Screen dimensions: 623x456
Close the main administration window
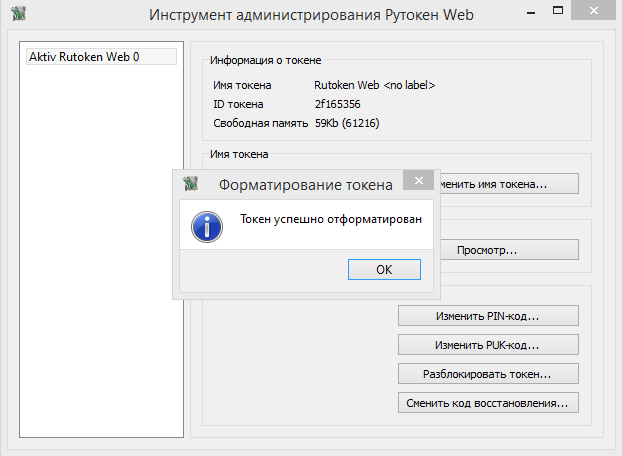[594, 10]
